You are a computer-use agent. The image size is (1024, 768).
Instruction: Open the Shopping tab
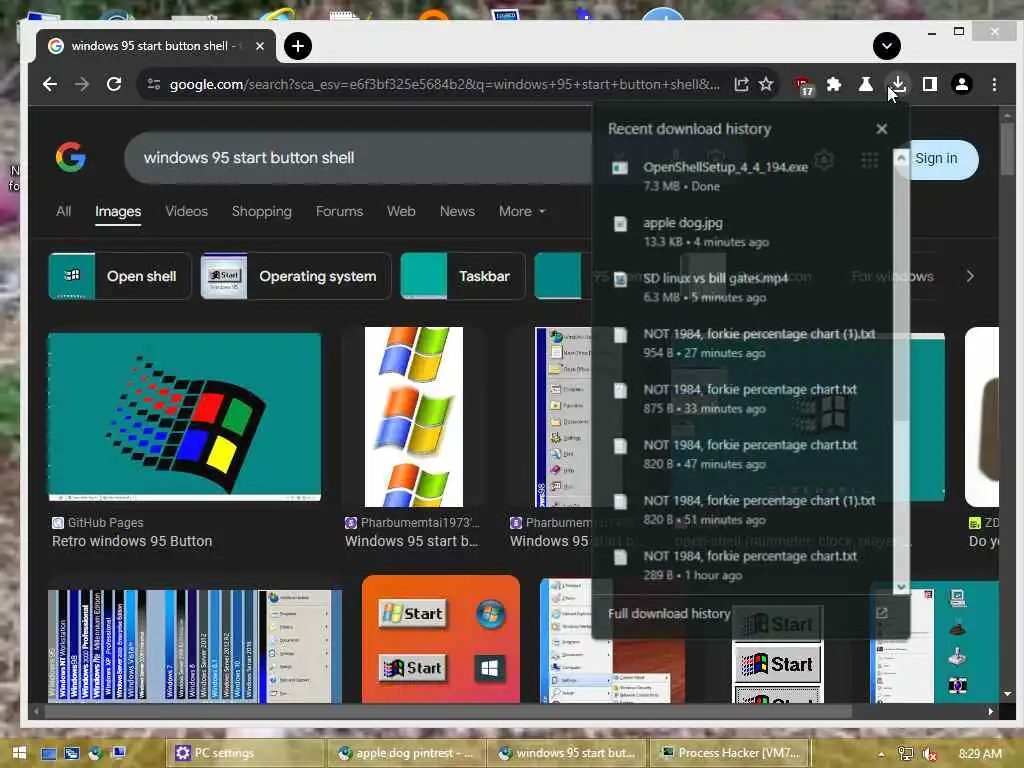(262, 212)
